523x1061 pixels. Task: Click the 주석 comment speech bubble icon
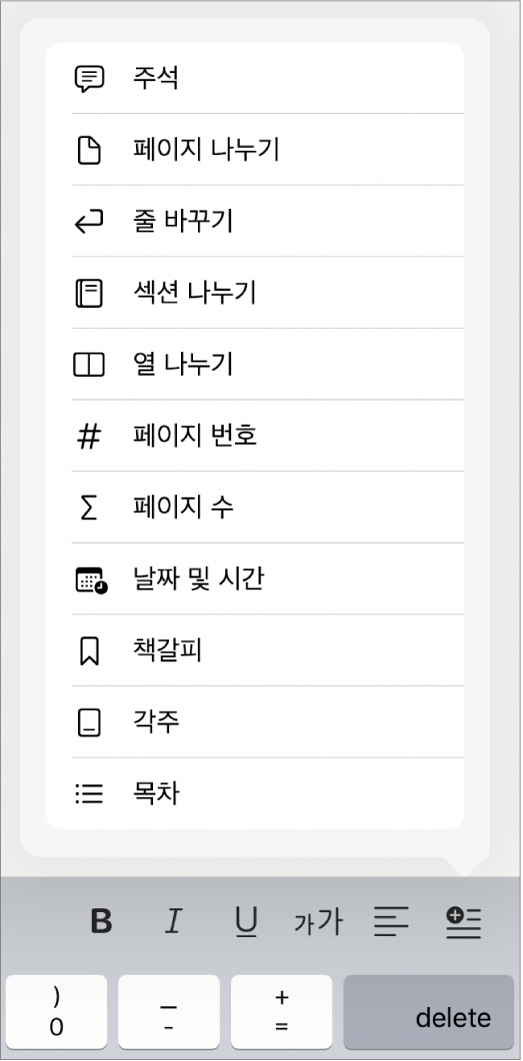coord(89,78)
